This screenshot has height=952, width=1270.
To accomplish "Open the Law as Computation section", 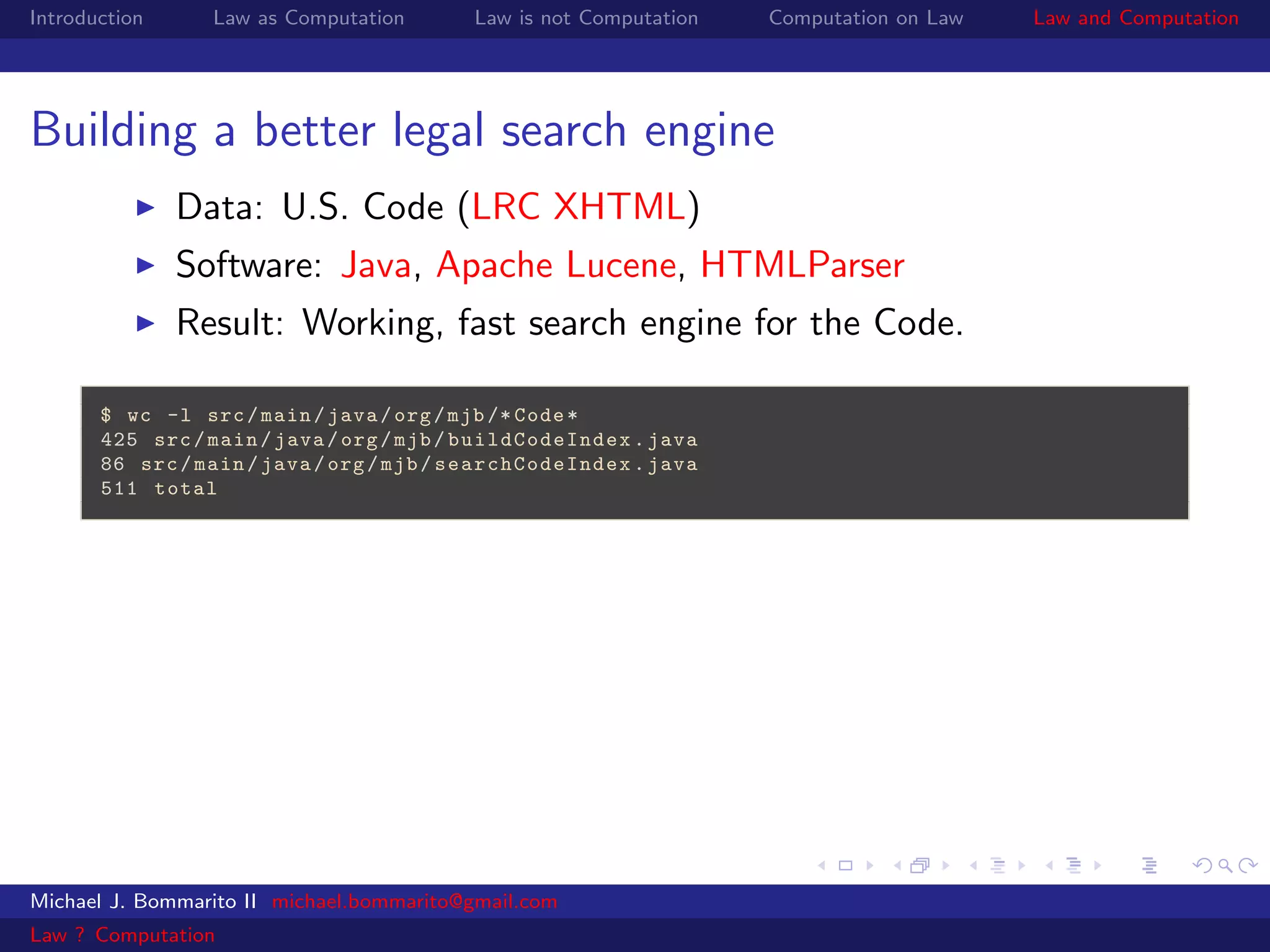I will [309, 18].
